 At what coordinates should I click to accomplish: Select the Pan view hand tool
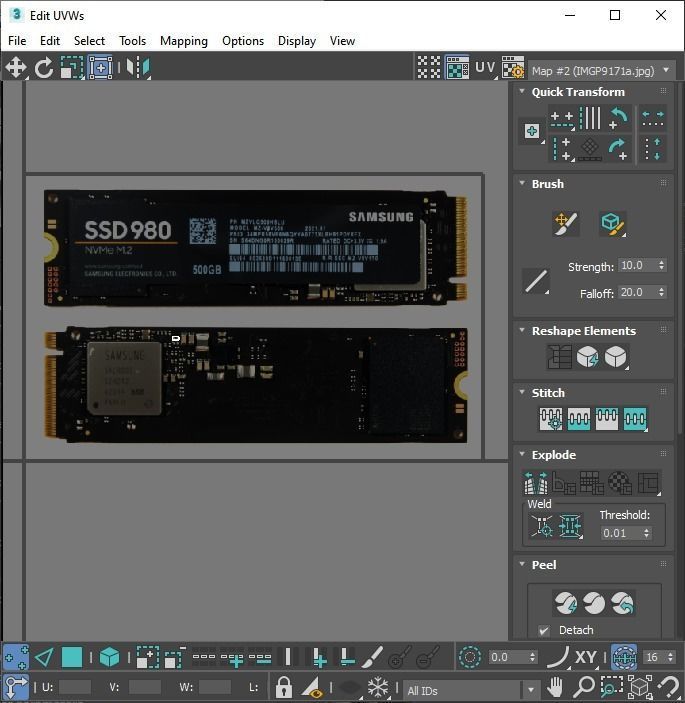pos(555,686)
